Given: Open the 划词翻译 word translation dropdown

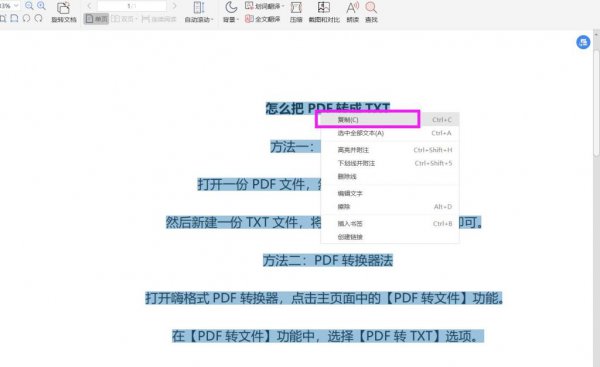Looking at the screenshot, I should click(x=264, y=6).
